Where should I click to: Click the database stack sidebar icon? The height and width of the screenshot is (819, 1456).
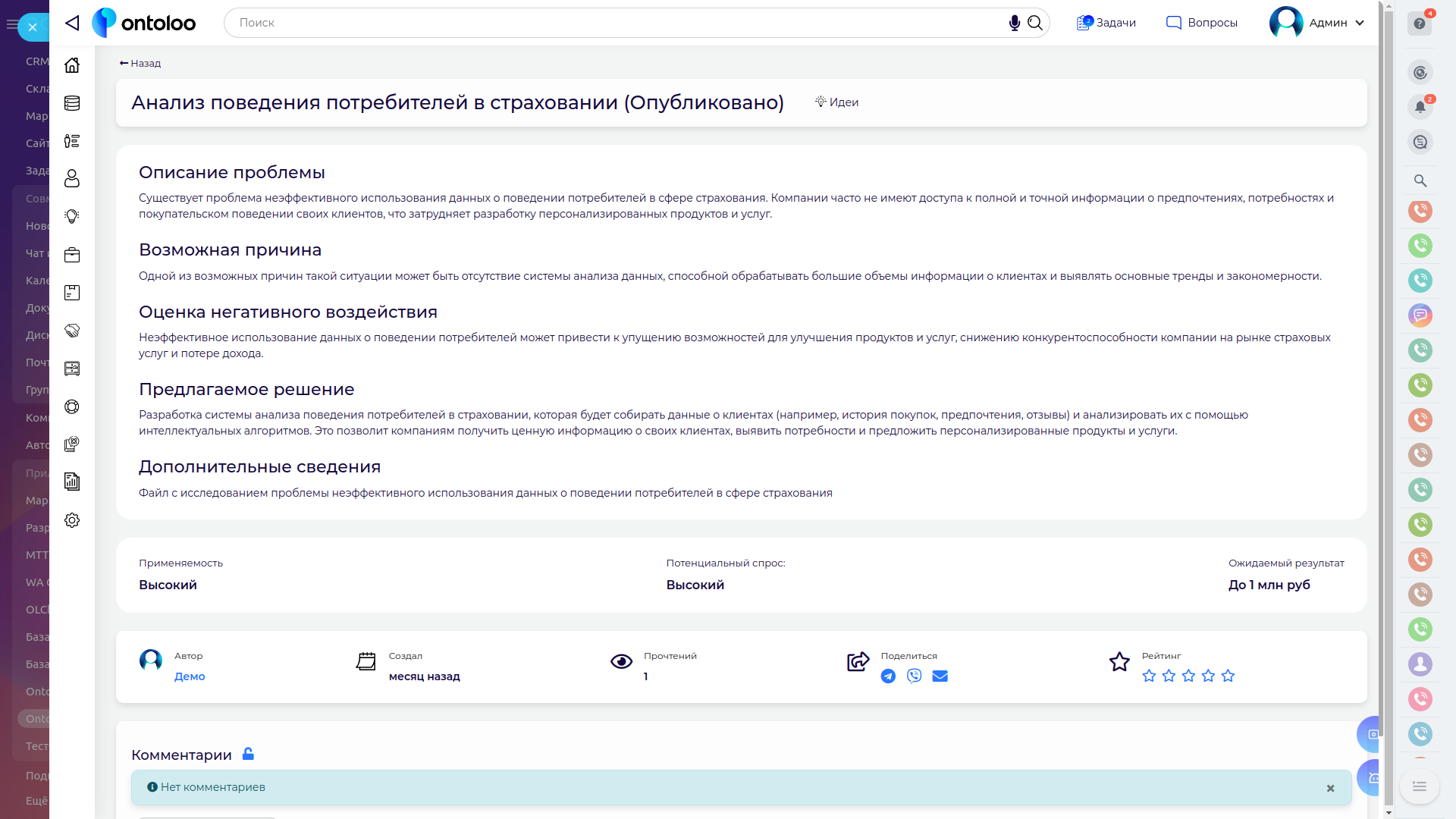(72, 103)
